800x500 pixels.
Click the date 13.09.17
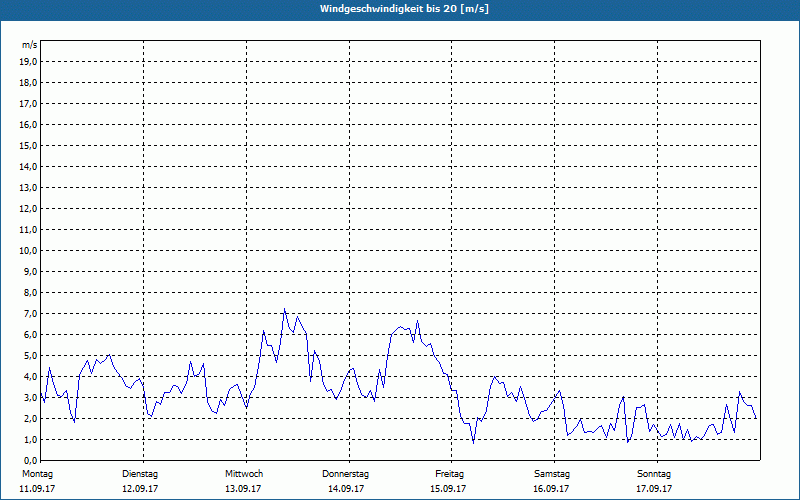click(243, 489)
